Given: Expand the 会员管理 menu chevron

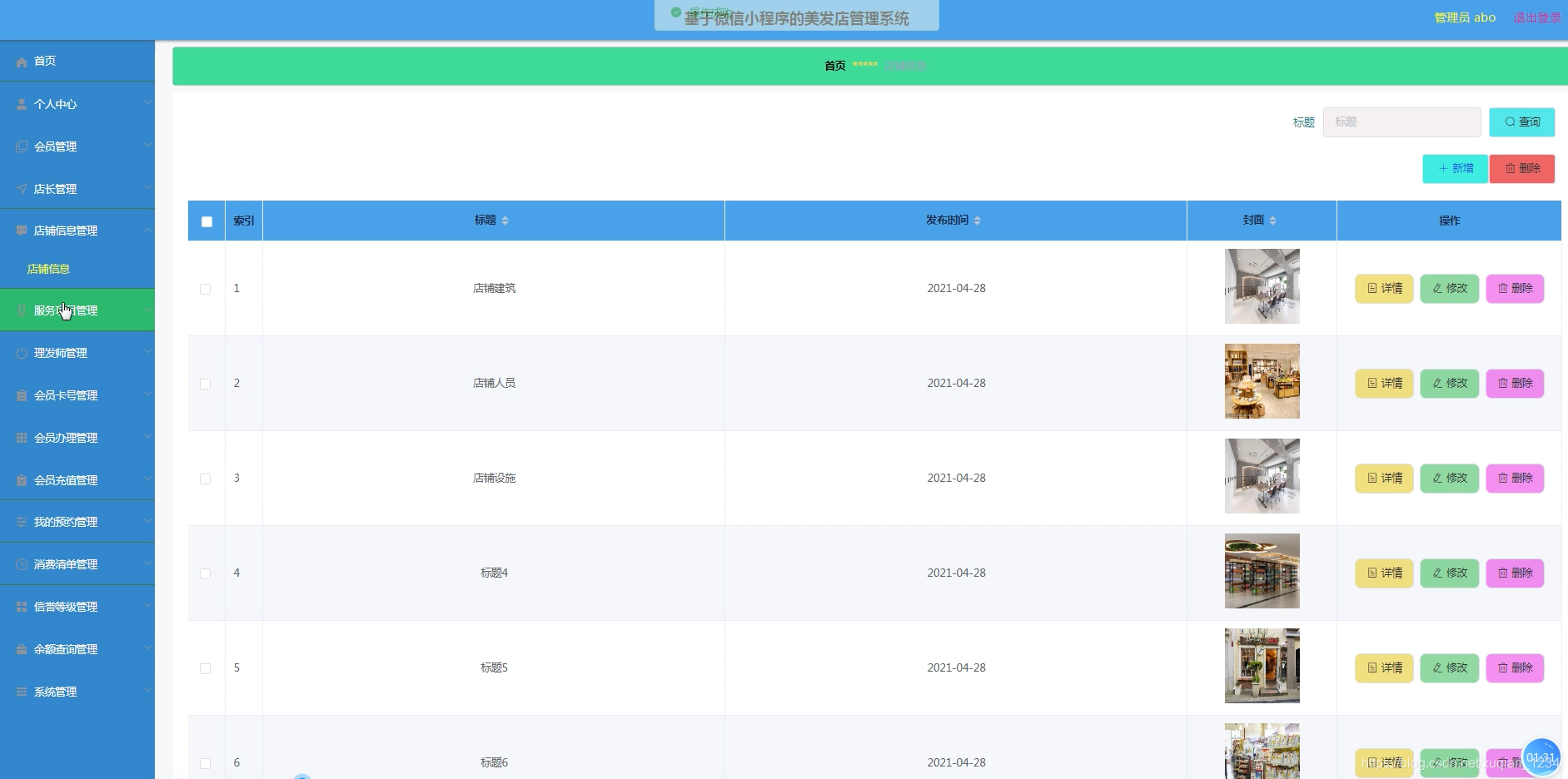Looking at the screenshot, I should click(147, 145).
